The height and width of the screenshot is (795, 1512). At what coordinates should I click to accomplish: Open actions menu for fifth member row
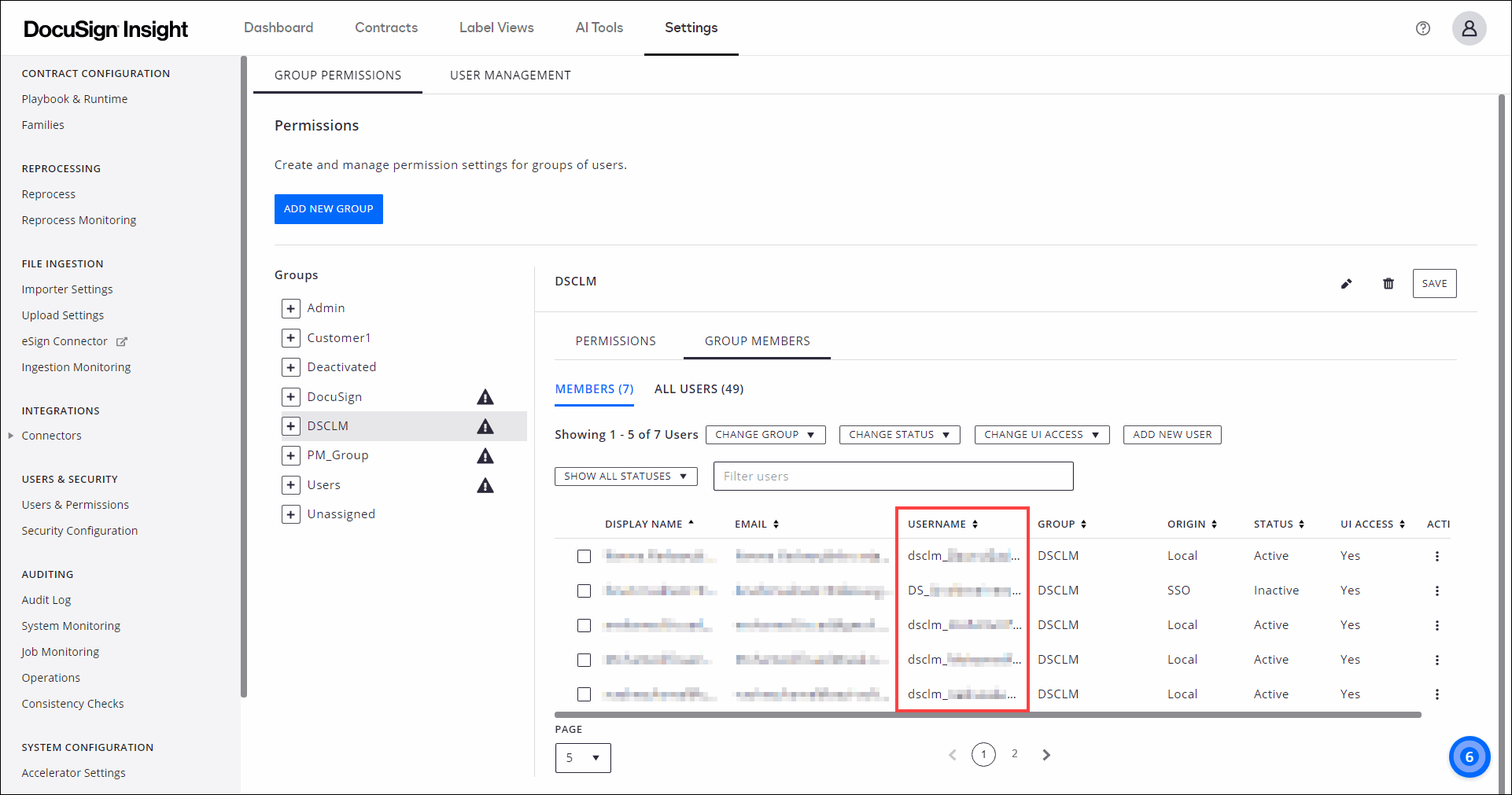pyautogui.click(x=1436, y=694)
